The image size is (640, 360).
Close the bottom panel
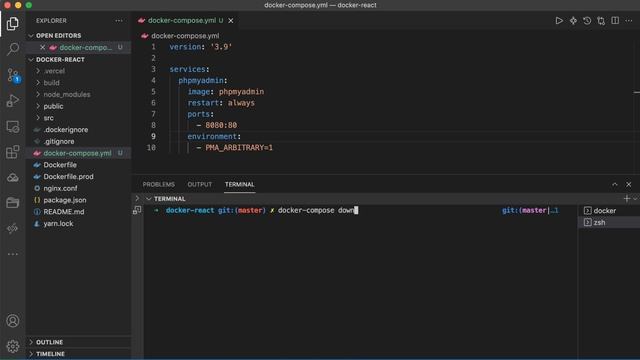point(629,184)
